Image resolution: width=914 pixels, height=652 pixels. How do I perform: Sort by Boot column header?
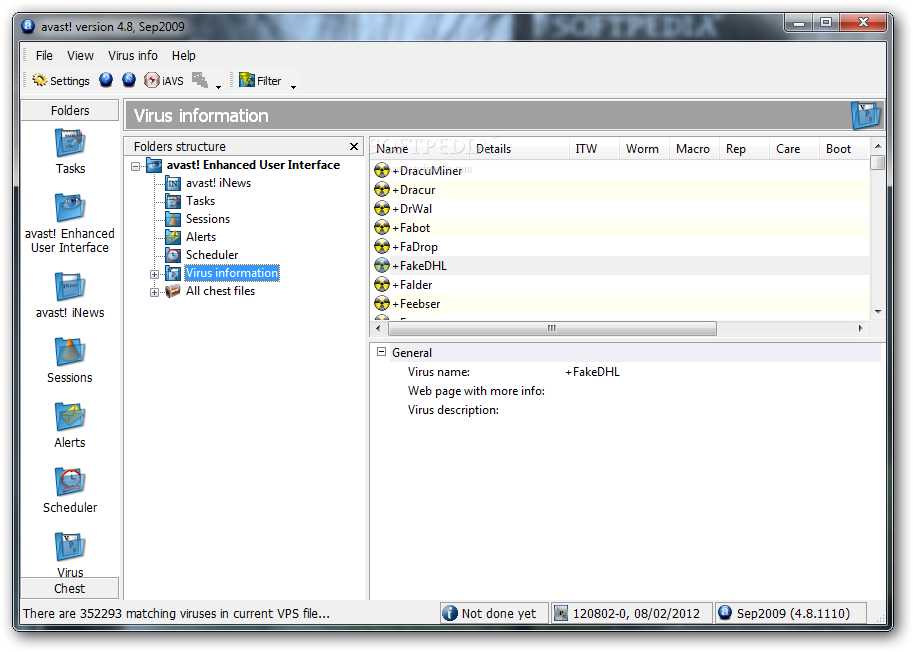coord(845,149)
